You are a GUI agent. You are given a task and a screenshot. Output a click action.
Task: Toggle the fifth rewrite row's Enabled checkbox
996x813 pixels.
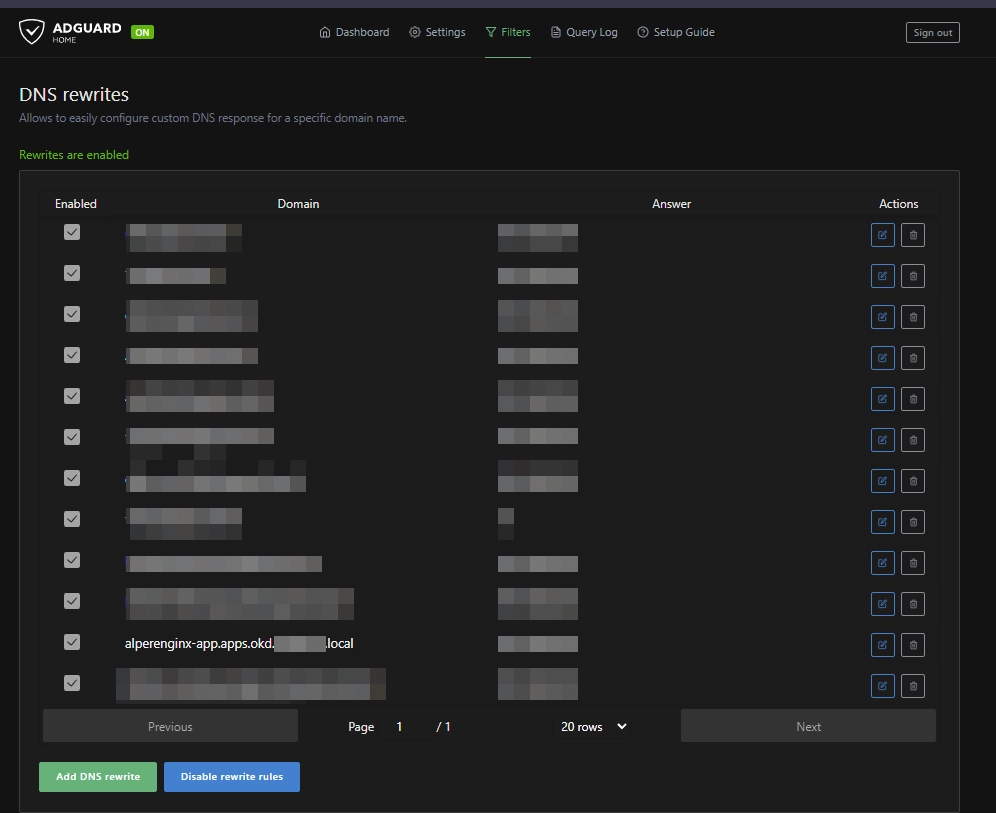click(72, 396)
